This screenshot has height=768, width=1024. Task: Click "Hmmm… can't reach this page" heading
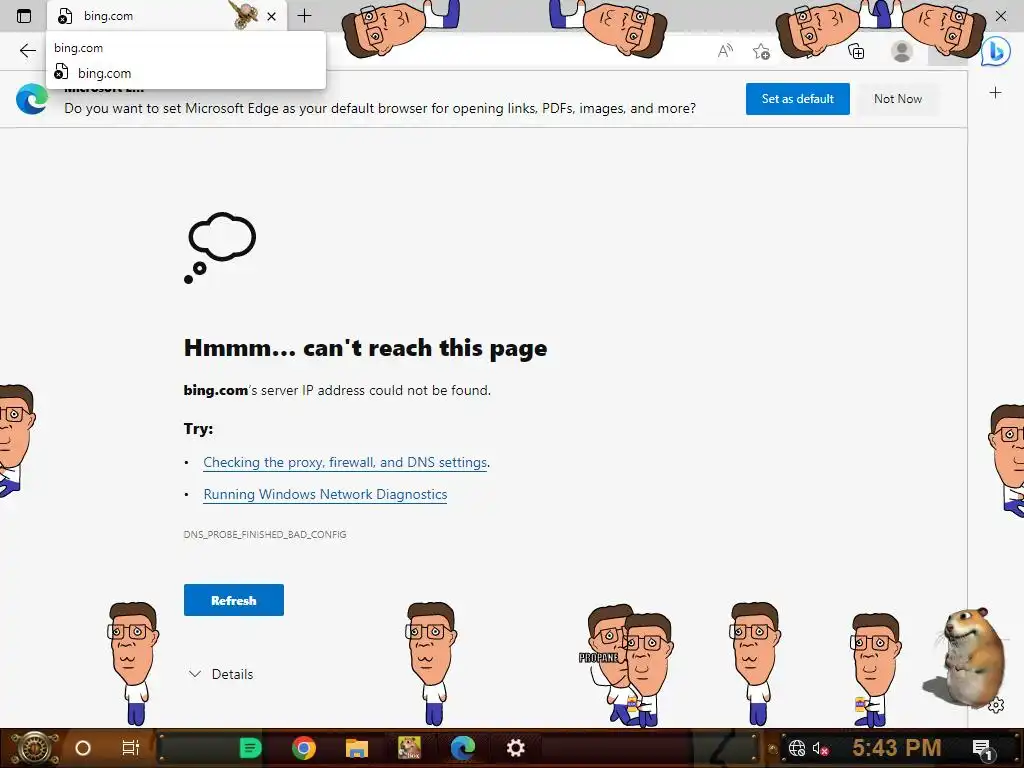coord(366,348)
